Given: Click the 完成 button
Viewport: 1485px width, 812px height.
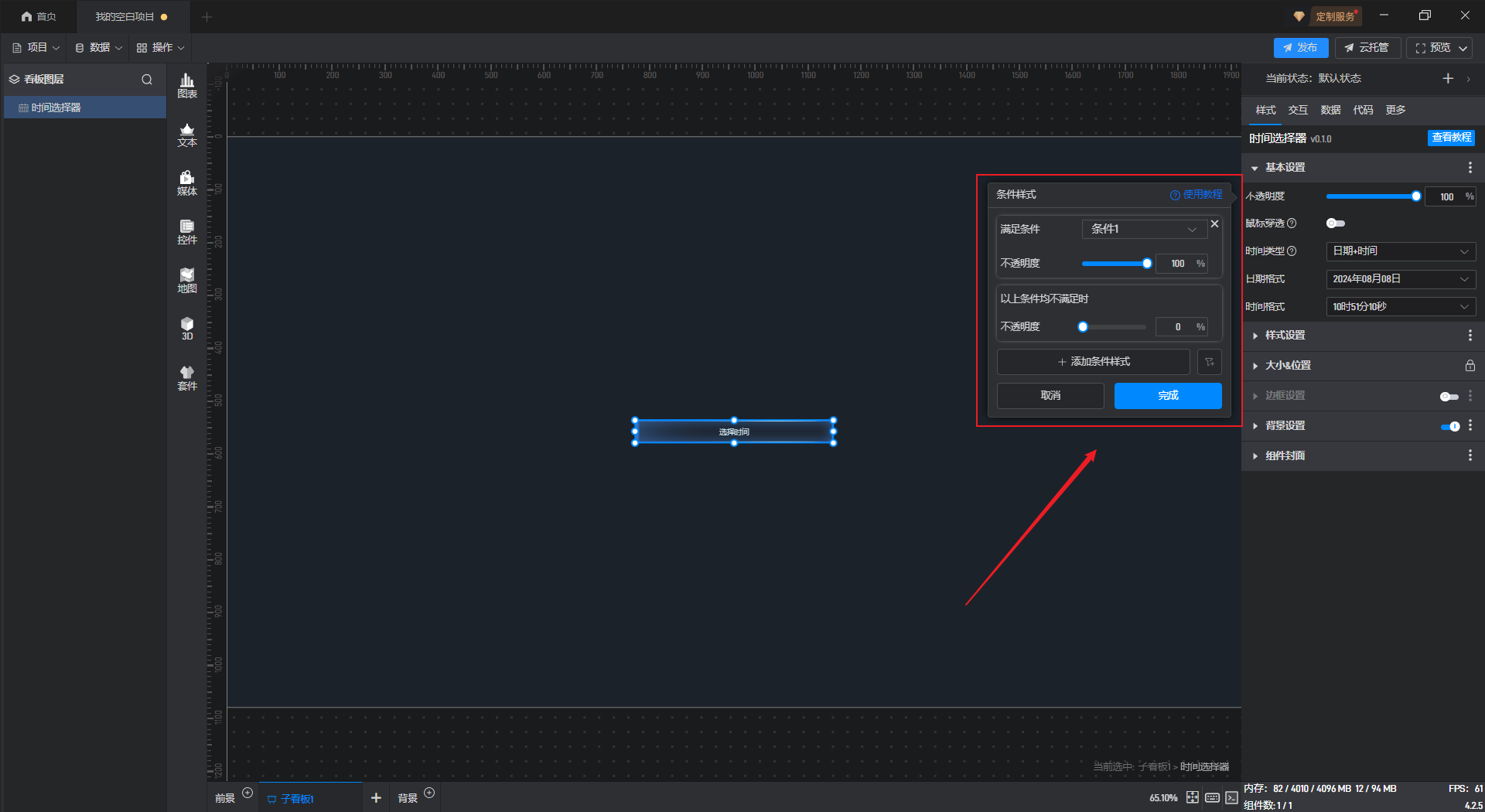Looking at the screenshot, I should click(1168, 396).
